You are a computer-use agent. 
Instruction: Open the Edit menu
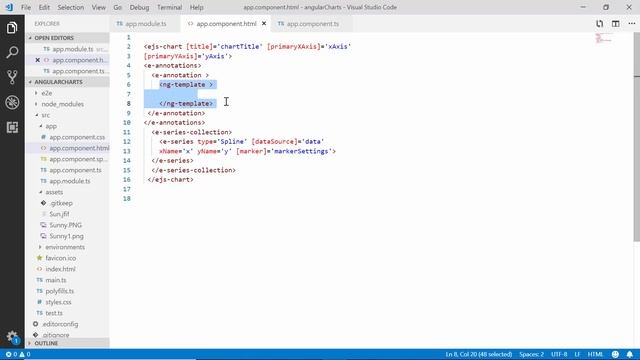44,7
